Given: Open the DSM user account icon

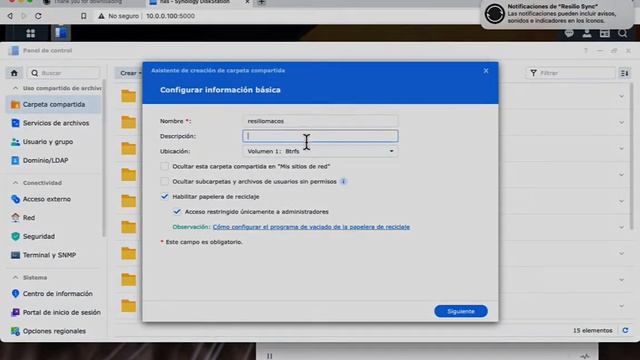Looking at the screenshot, I should pos(587,33).
